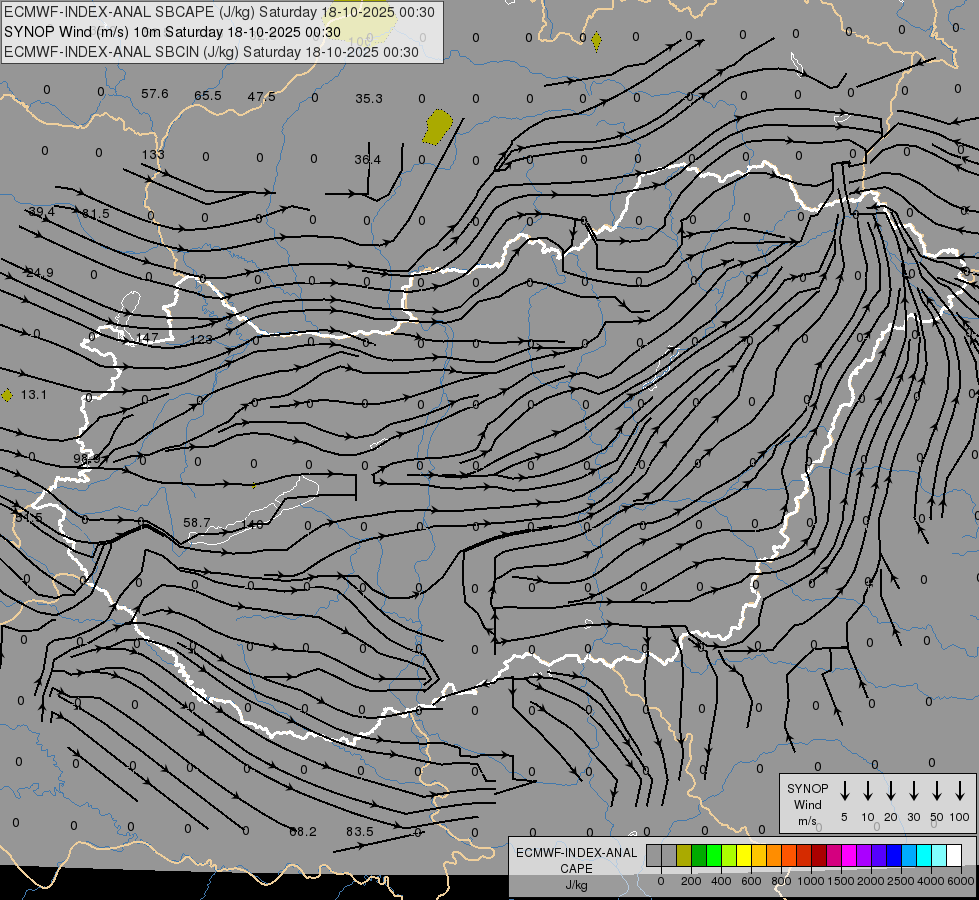
Task: Click the 133 CAPE value on the map
Action: (x=153, y=155)
